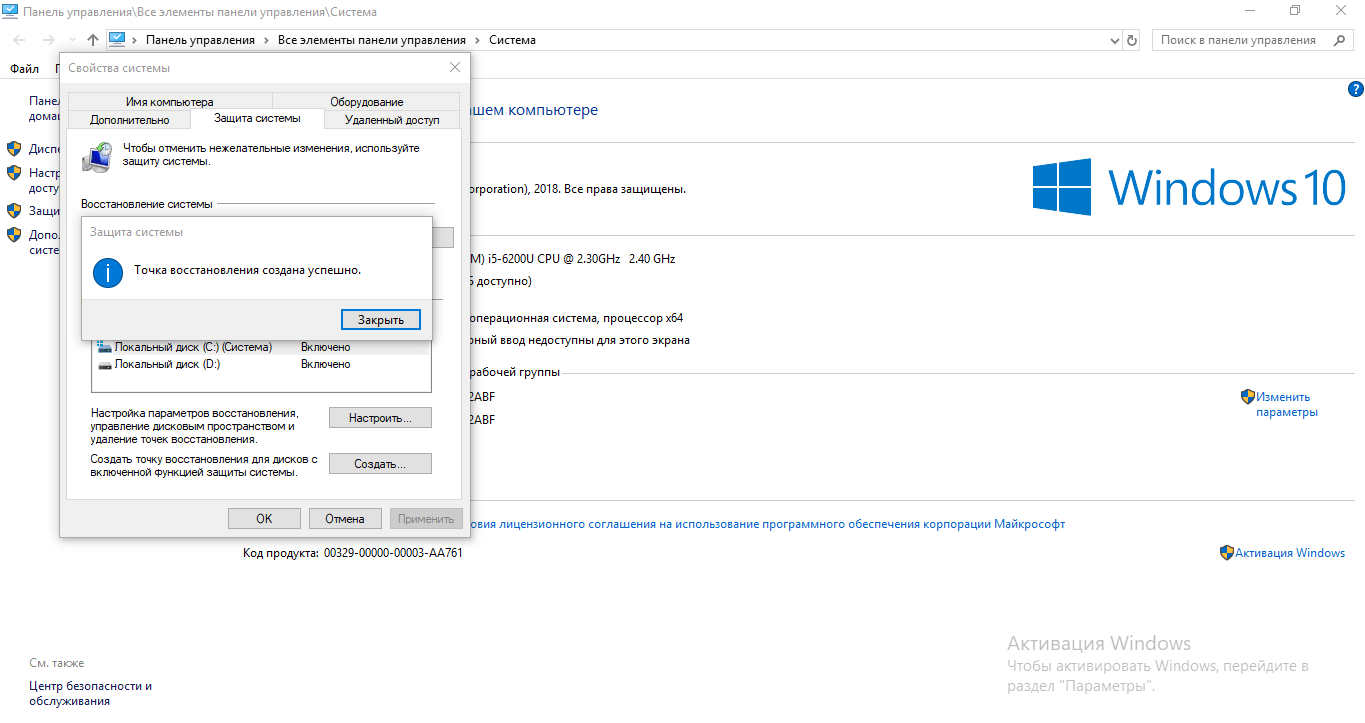Click the drive icon next to Локальный диск (D:)
The width and height of the screenshot is (1365, 723).
[x=104, y=365]
